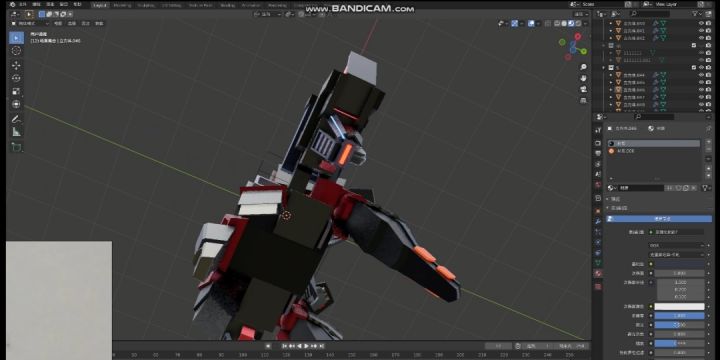Switch viewport to wireframe shading
The image size is (720, 360).
click(557, 23)
